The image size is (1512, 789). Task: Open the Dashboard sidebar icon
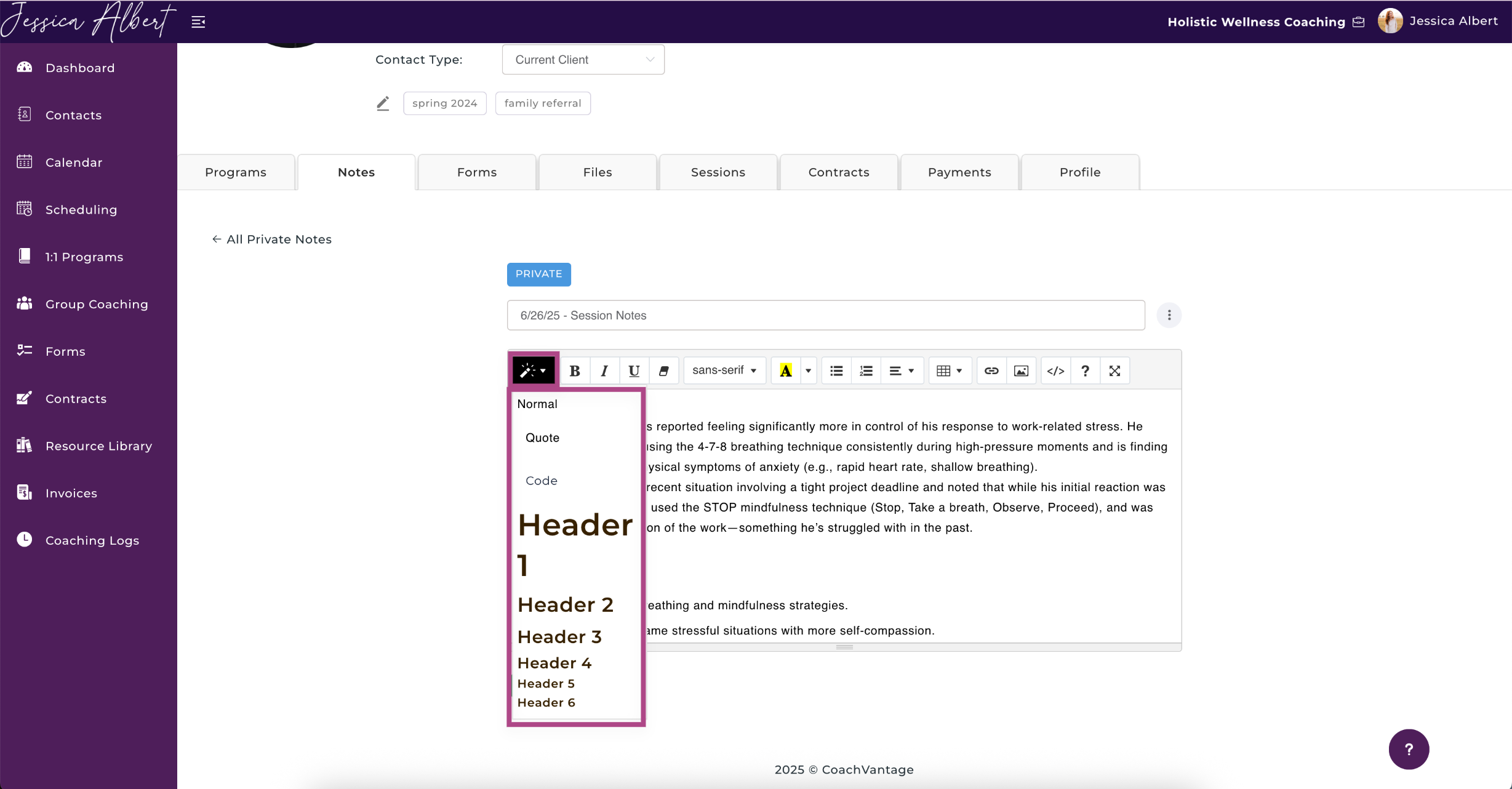click(25, 68)
